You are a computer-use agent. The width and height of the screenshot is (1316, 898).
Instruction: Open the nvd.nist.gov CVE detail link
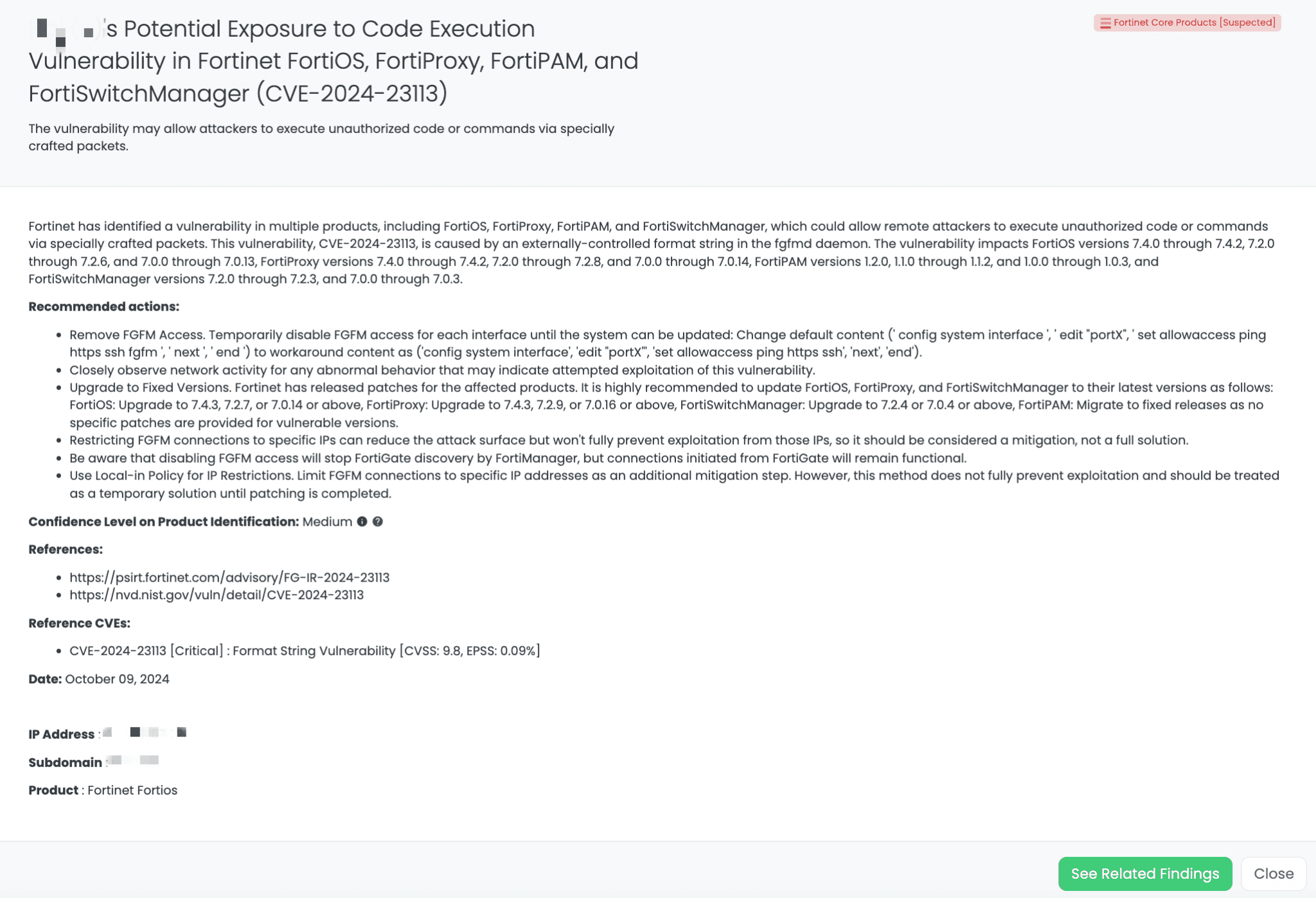point(217,595)
